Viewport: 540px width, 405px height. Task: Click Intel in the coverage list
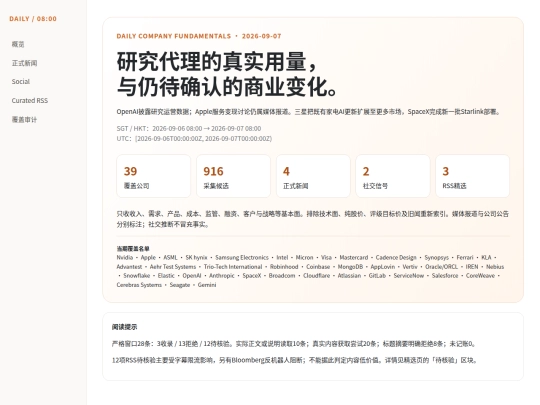(x=282, y=258)
